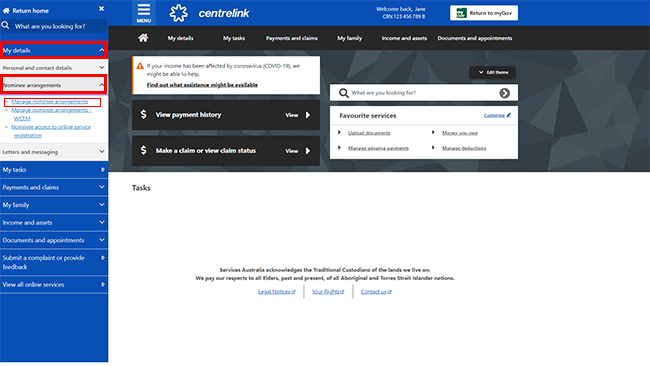Click Customise link in Favourite services

coord(494,116)
